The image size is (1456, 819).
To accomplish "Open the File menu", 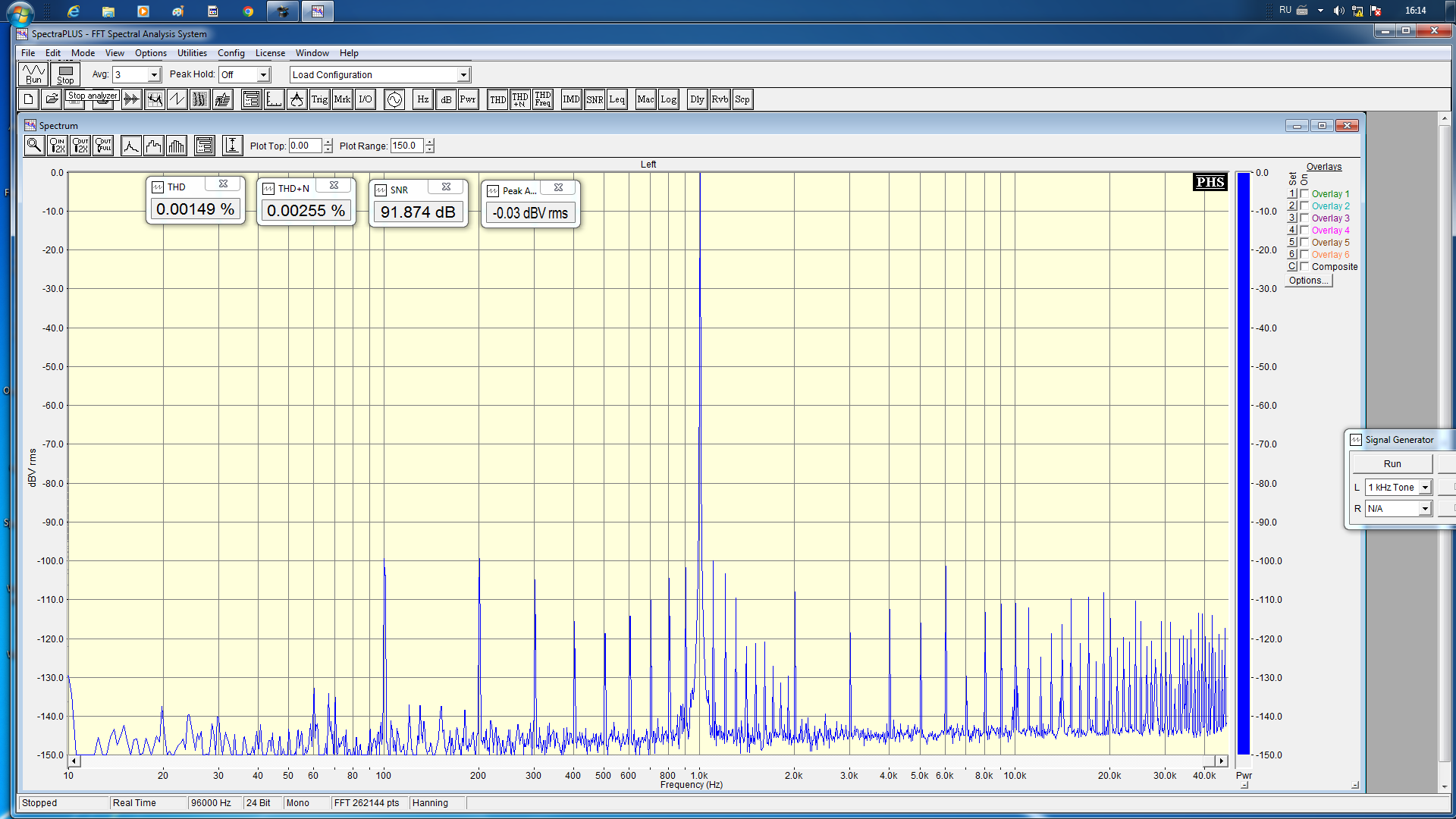I will point(28,53).
